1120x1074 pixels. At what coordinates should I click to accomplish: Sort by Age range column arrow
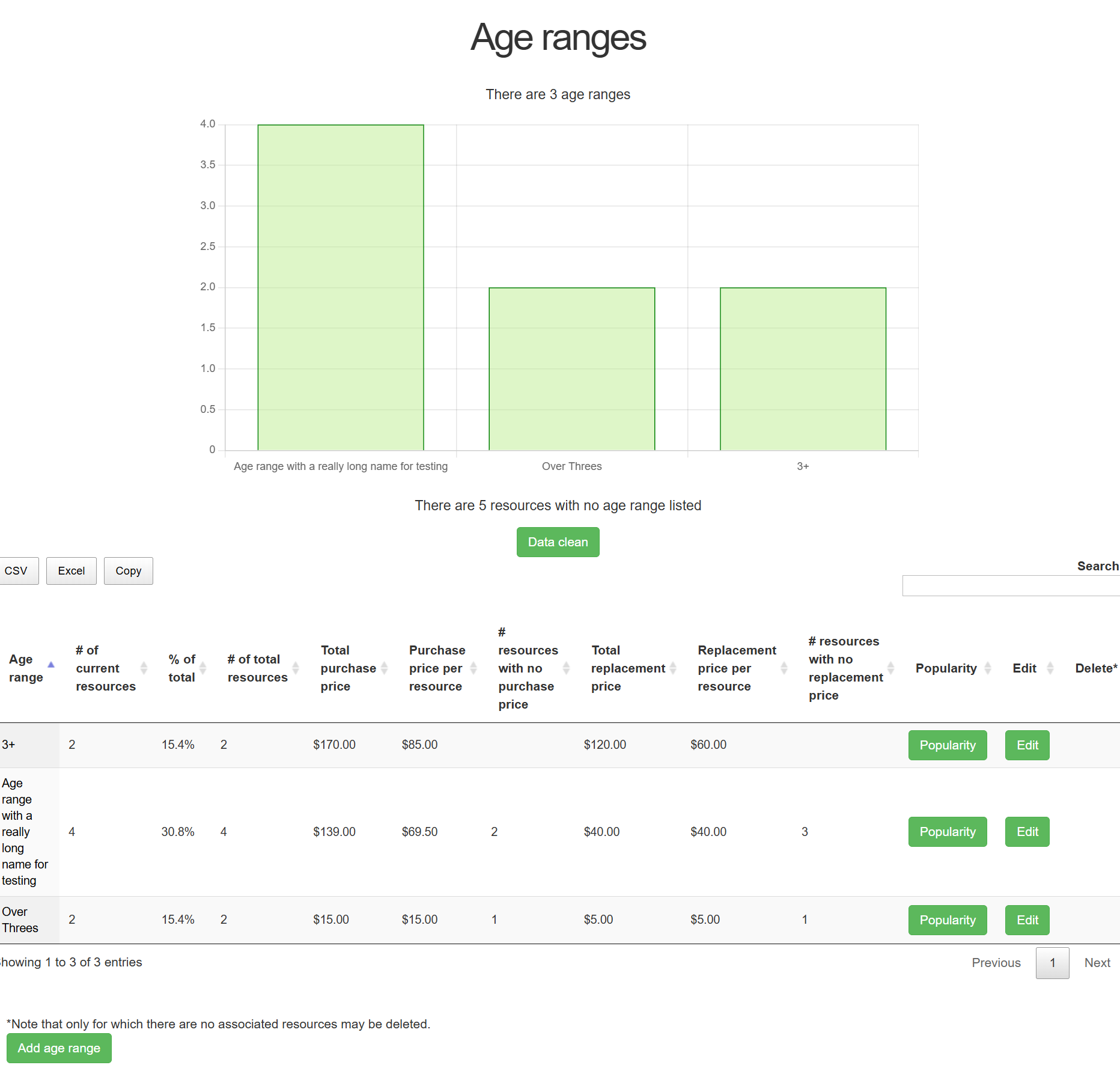point(51,665)
